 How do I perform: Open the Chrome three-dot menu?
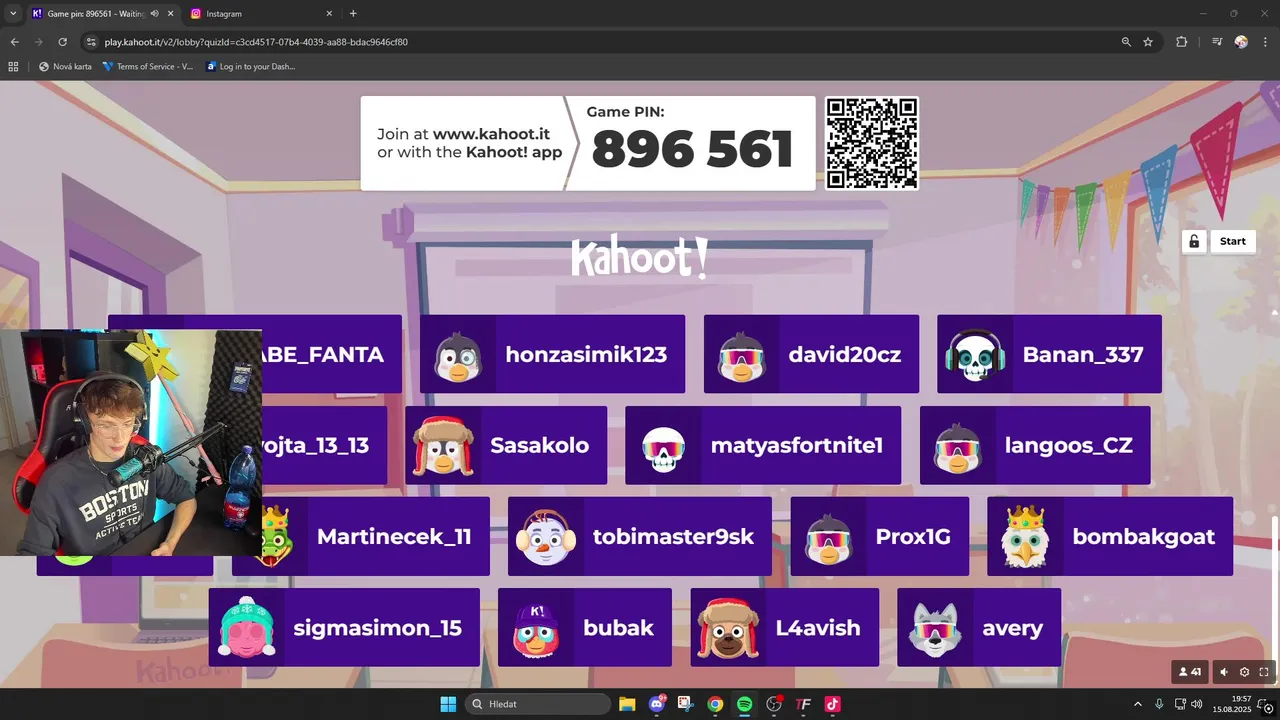click(x=1265, y=42)
